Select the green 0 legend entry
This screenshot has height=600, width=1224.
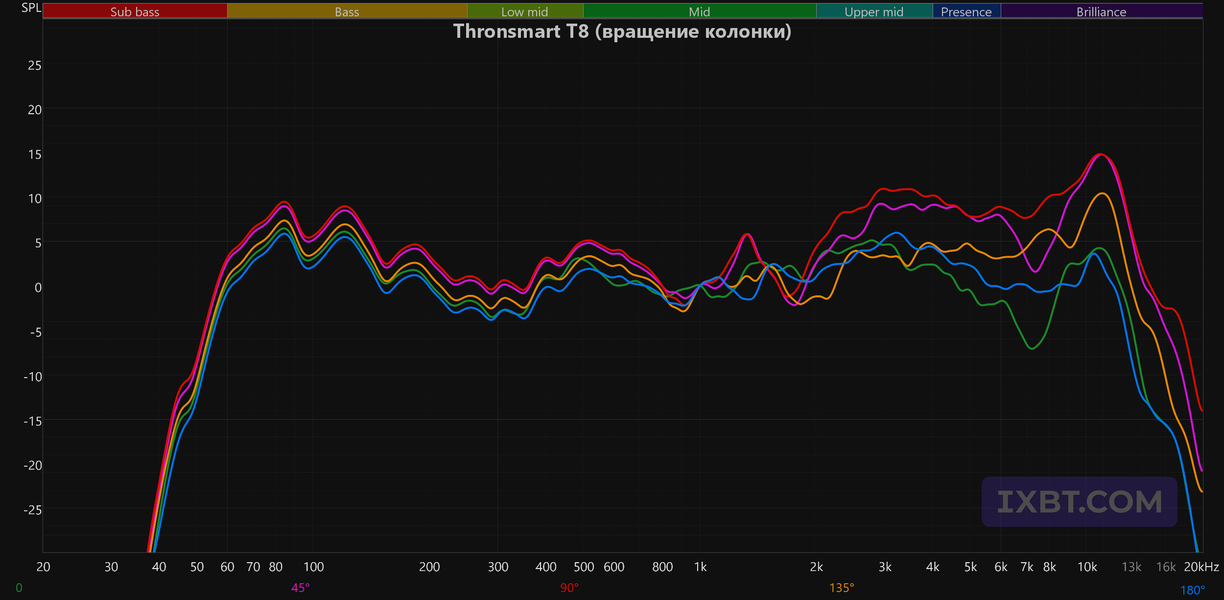click(x=19, y=588)
